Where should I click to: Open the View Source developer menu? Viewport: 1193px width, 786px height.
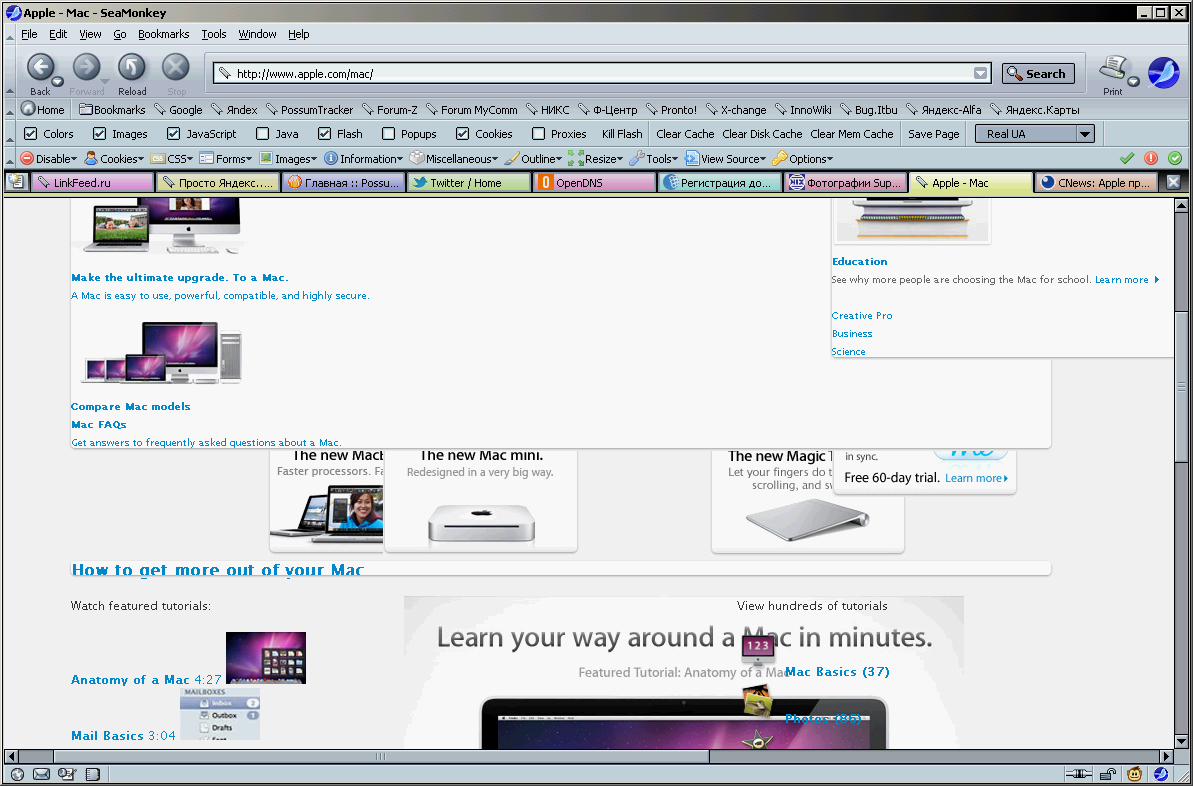[726, 159]
